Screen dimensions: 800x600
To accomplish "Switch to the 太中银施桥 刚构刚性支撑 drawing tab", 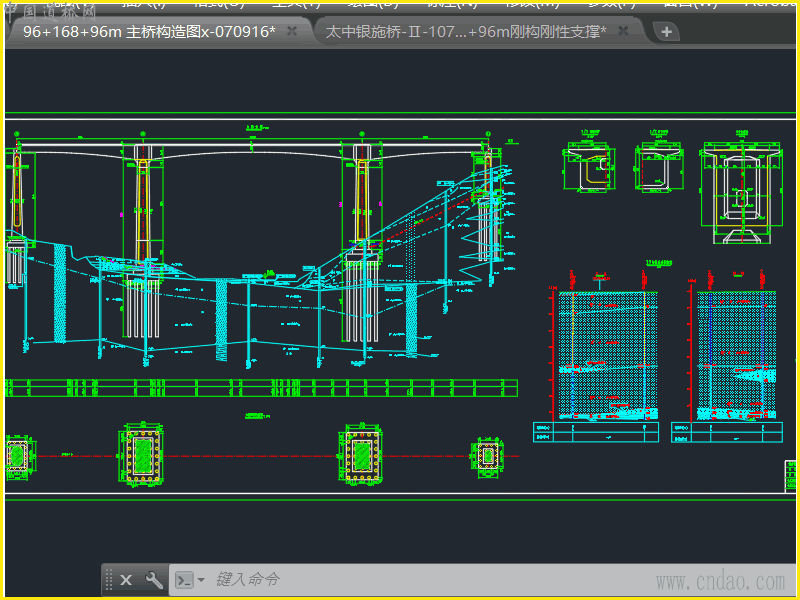I will coord(466,32).
